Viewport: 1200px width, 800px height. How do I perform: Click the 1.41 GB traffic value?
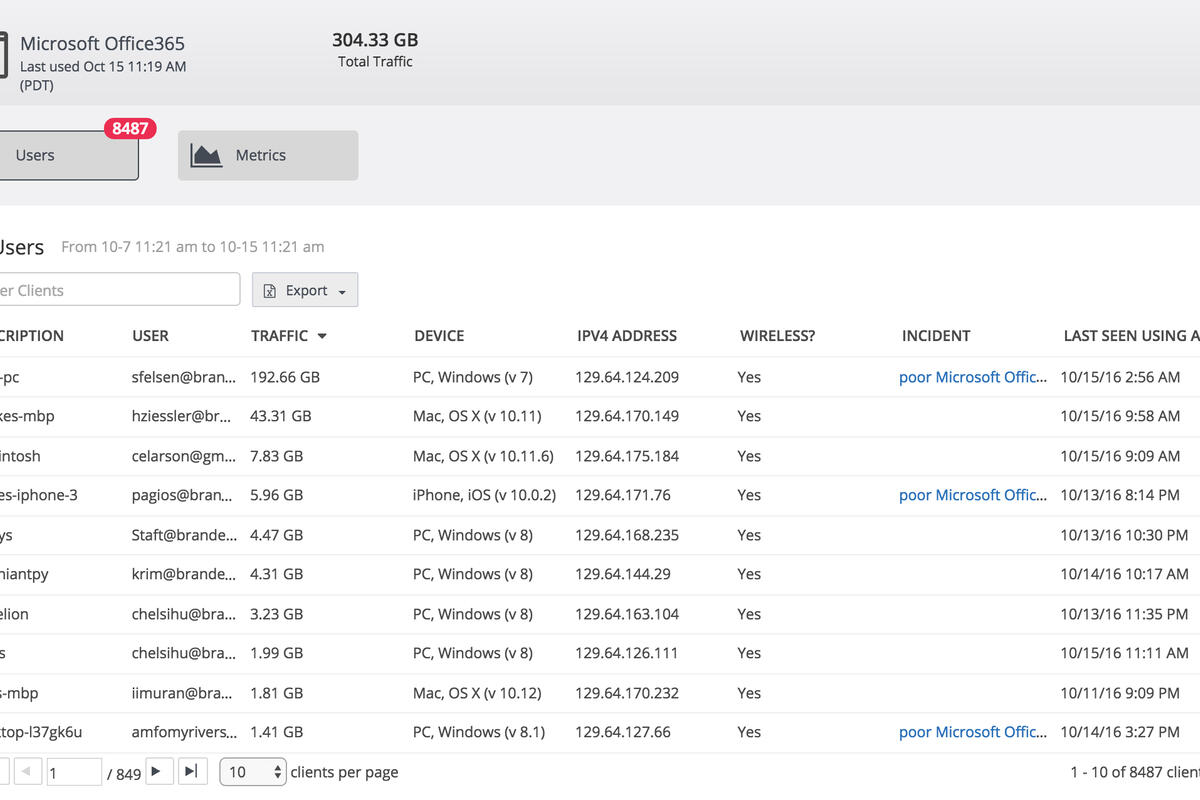(x=277, y=732)
